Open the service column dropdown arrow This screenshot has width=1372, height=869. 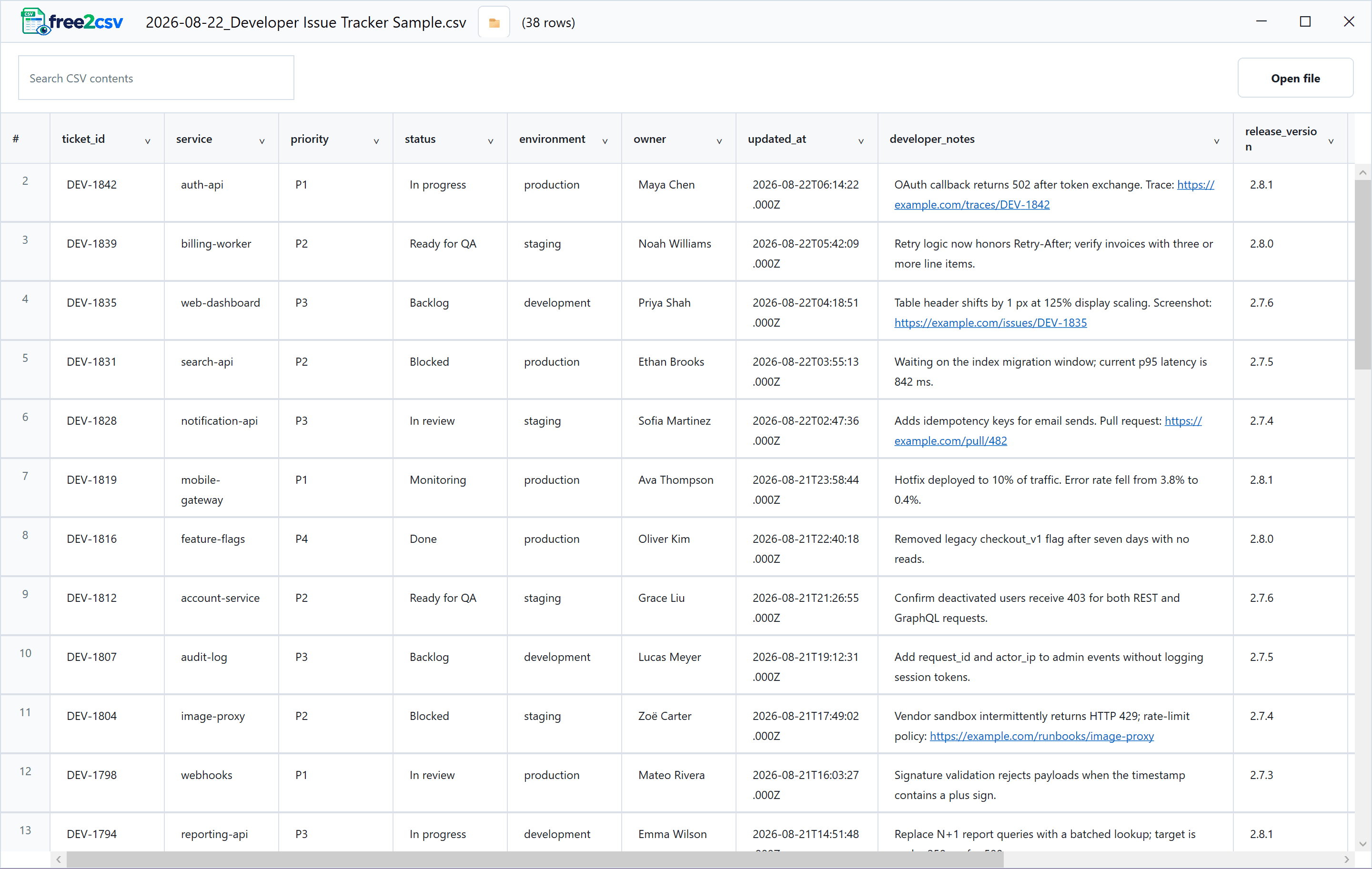click(262, 141)
